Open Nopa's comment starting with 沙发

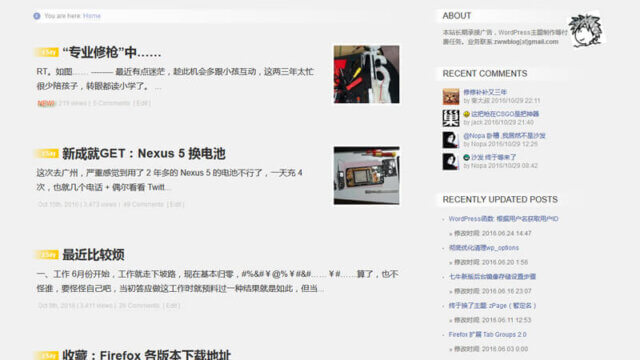[x=493, y=157]
